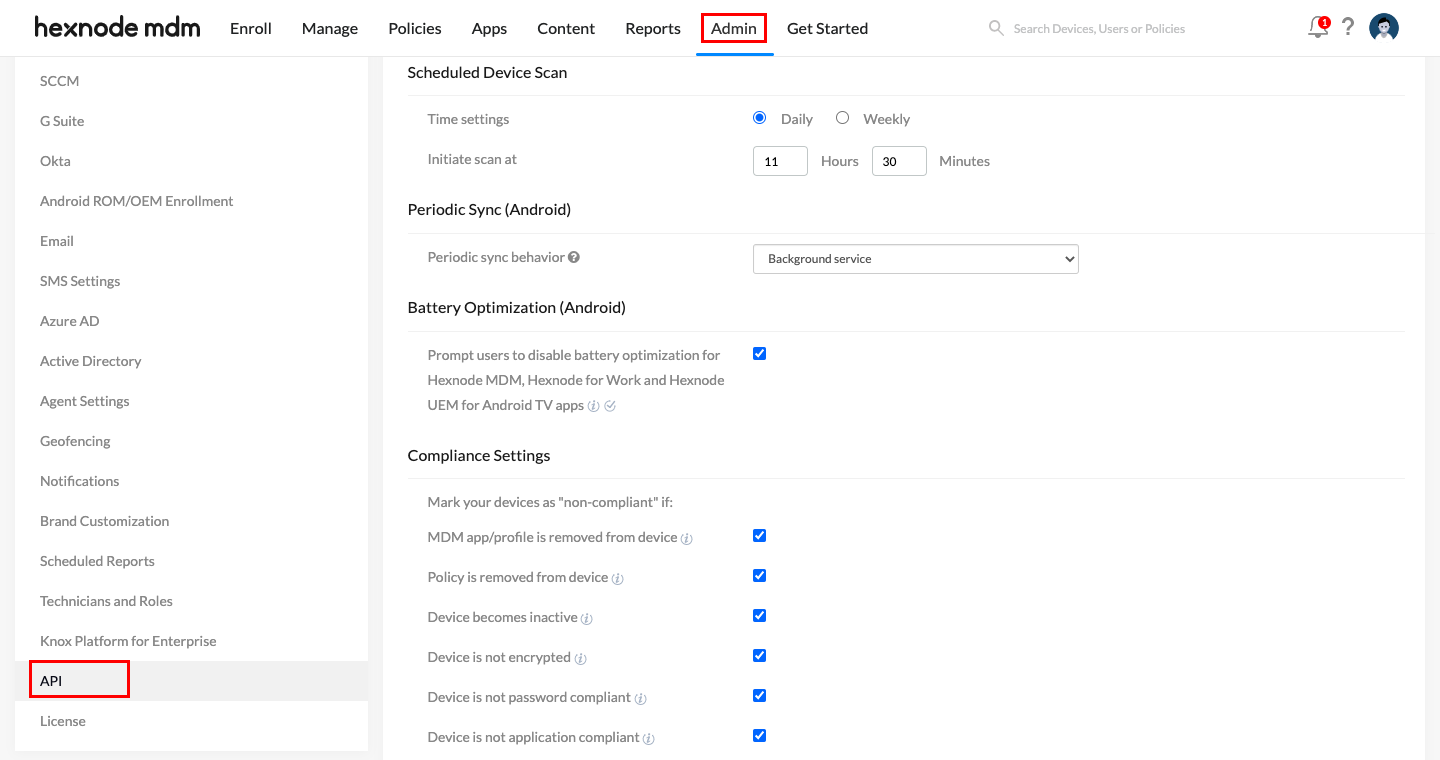This screenshot has height=760, width=1440.
Task: Open Technicians and Roles
Action: 106,601
